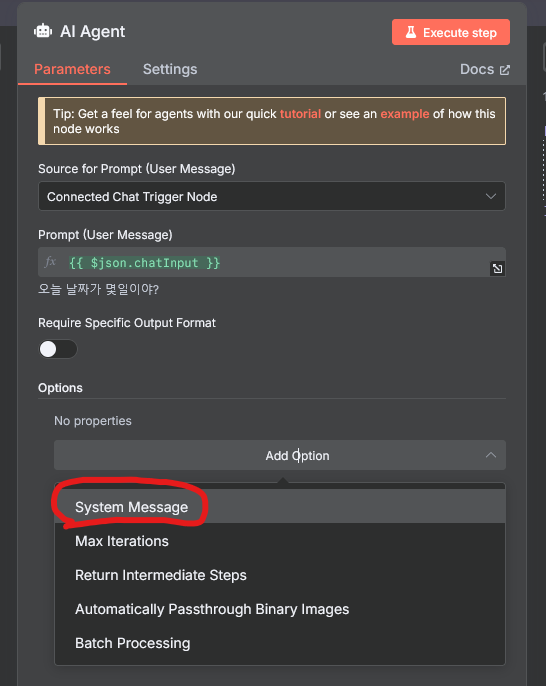Open the Docs external link icon

coord(505,70)
